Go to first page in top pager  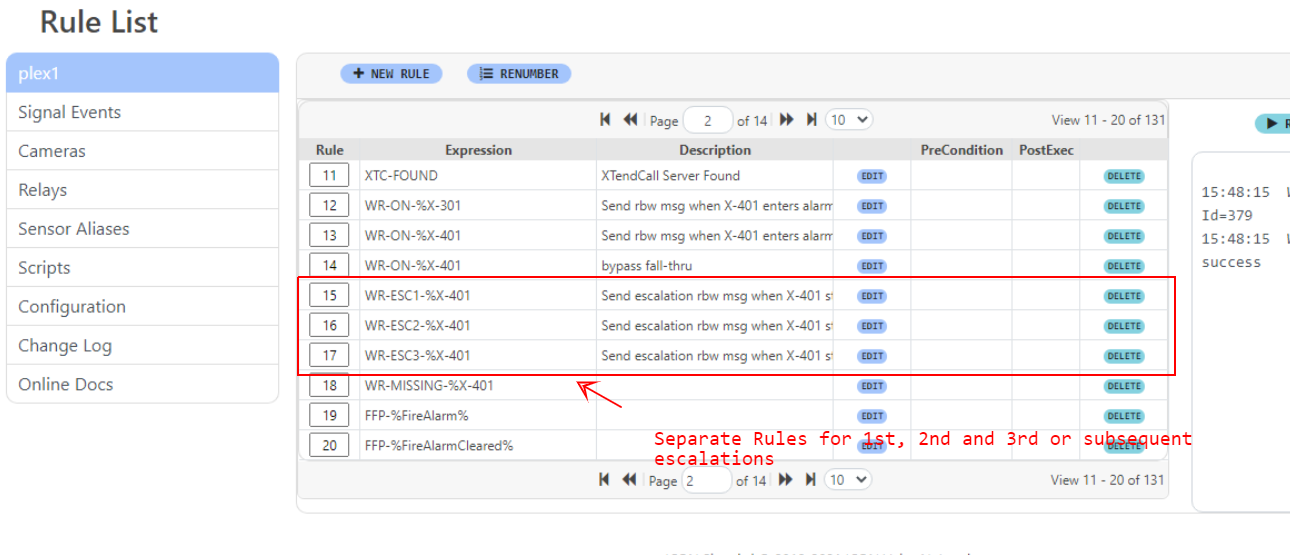[605, 120]
